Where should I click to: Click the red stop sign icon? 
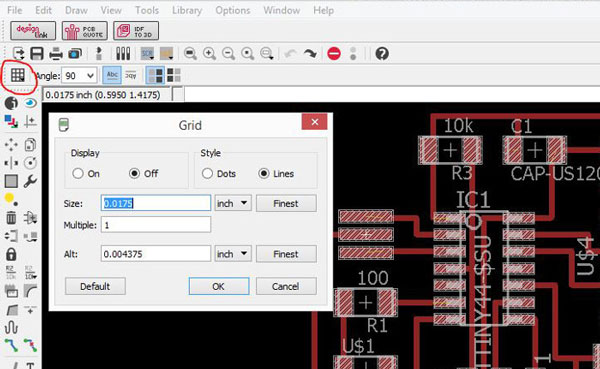[x=334, y=54]
